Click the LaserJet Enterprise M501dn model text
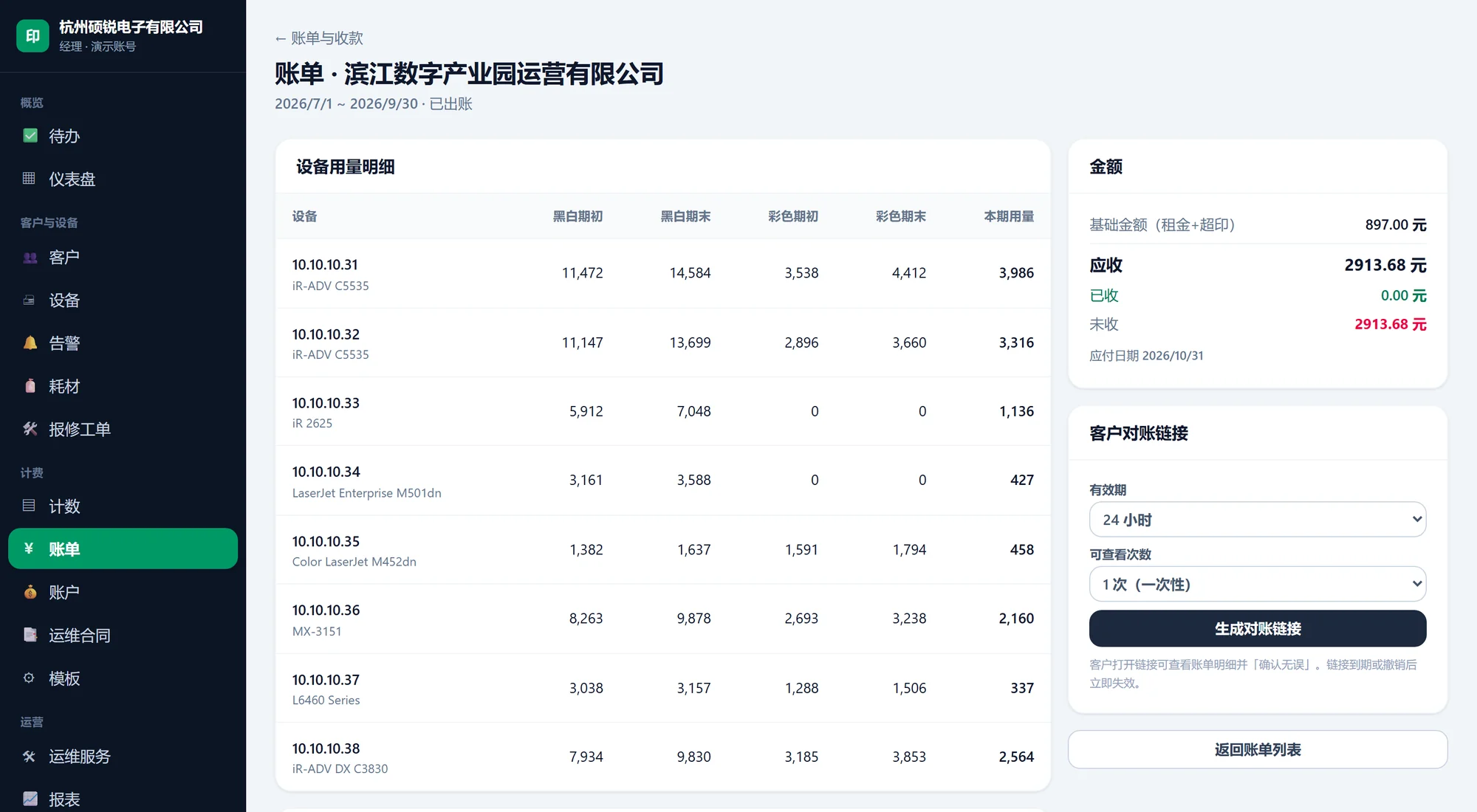1477x812 pixels. 367,493
